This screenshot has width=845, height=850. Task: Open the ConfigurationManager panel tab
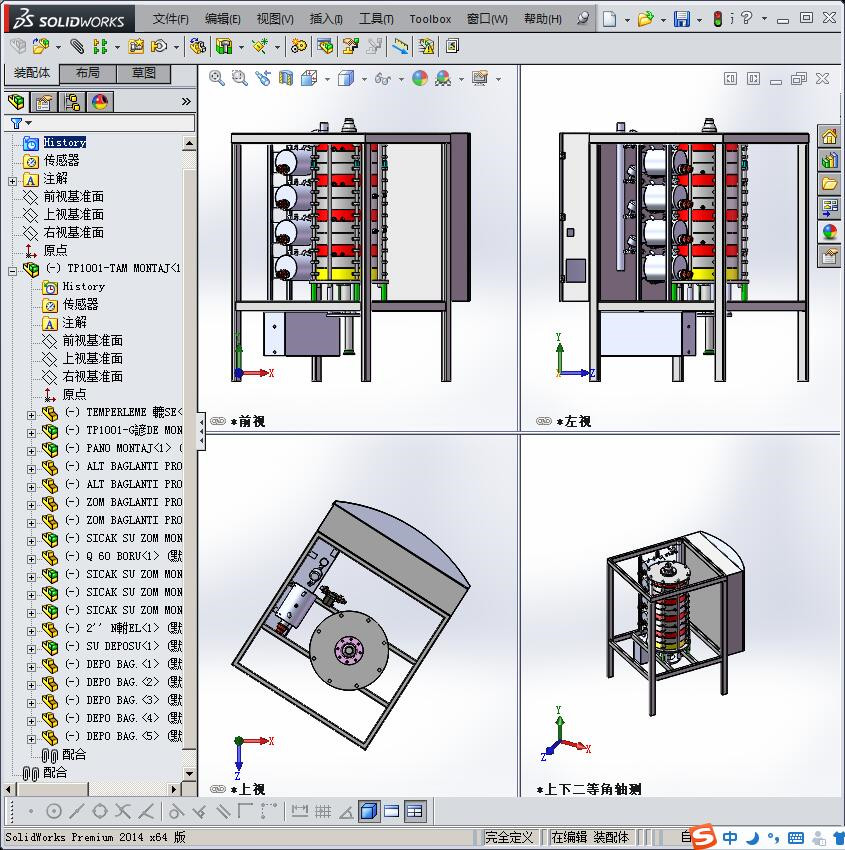72,102
